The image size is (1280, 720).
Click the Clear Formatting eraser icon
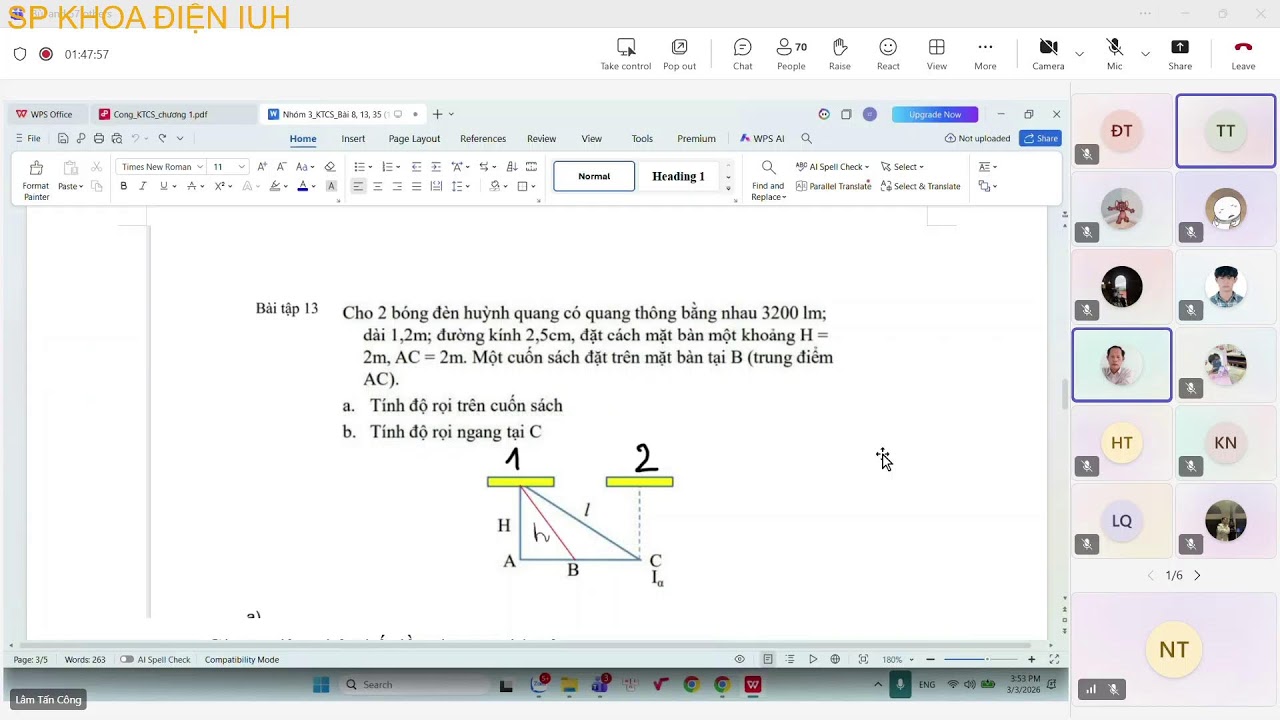coord(330,167)
